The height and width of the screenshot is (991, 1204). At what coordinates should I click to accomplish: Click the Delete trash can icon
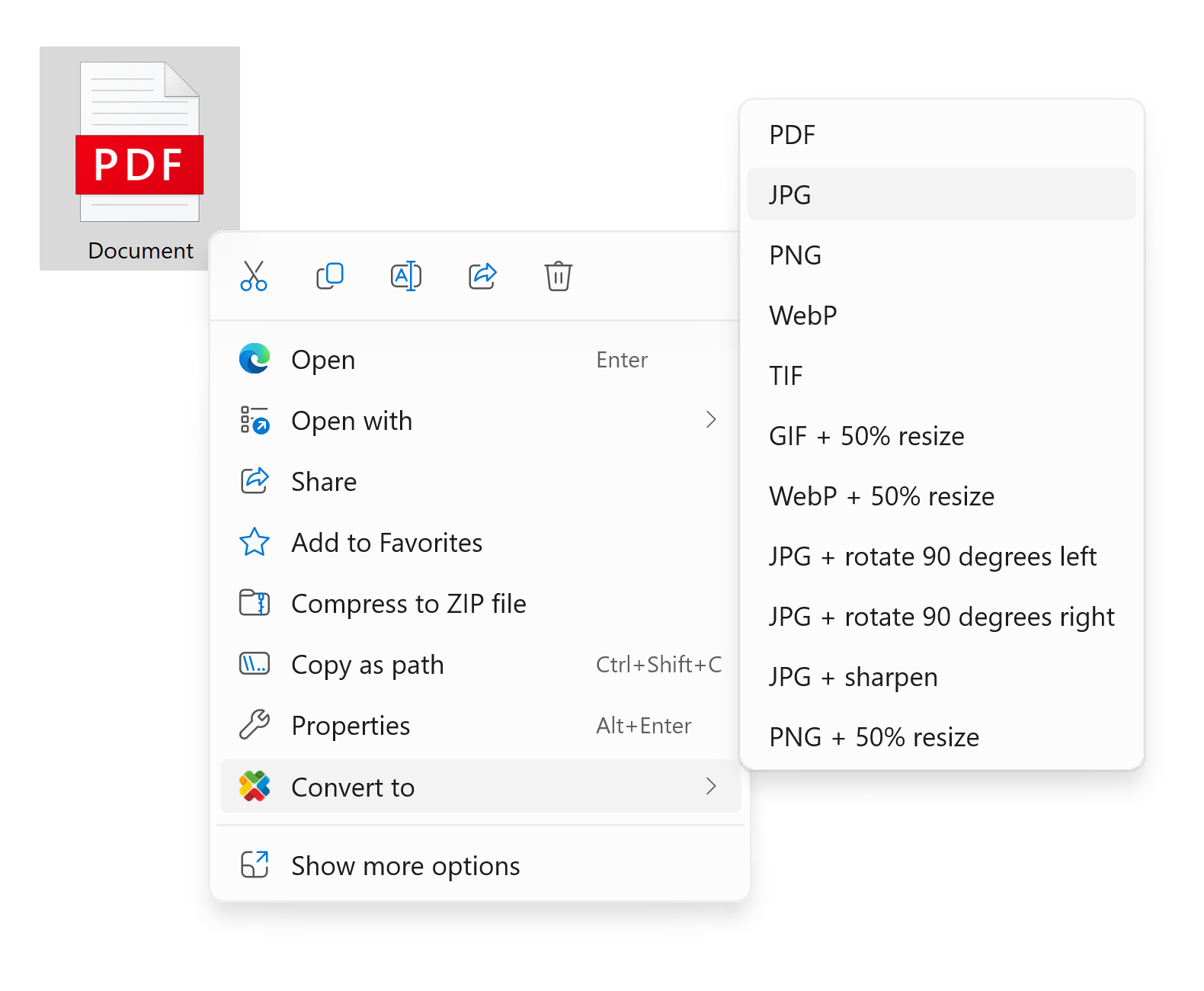pos(558,276)
